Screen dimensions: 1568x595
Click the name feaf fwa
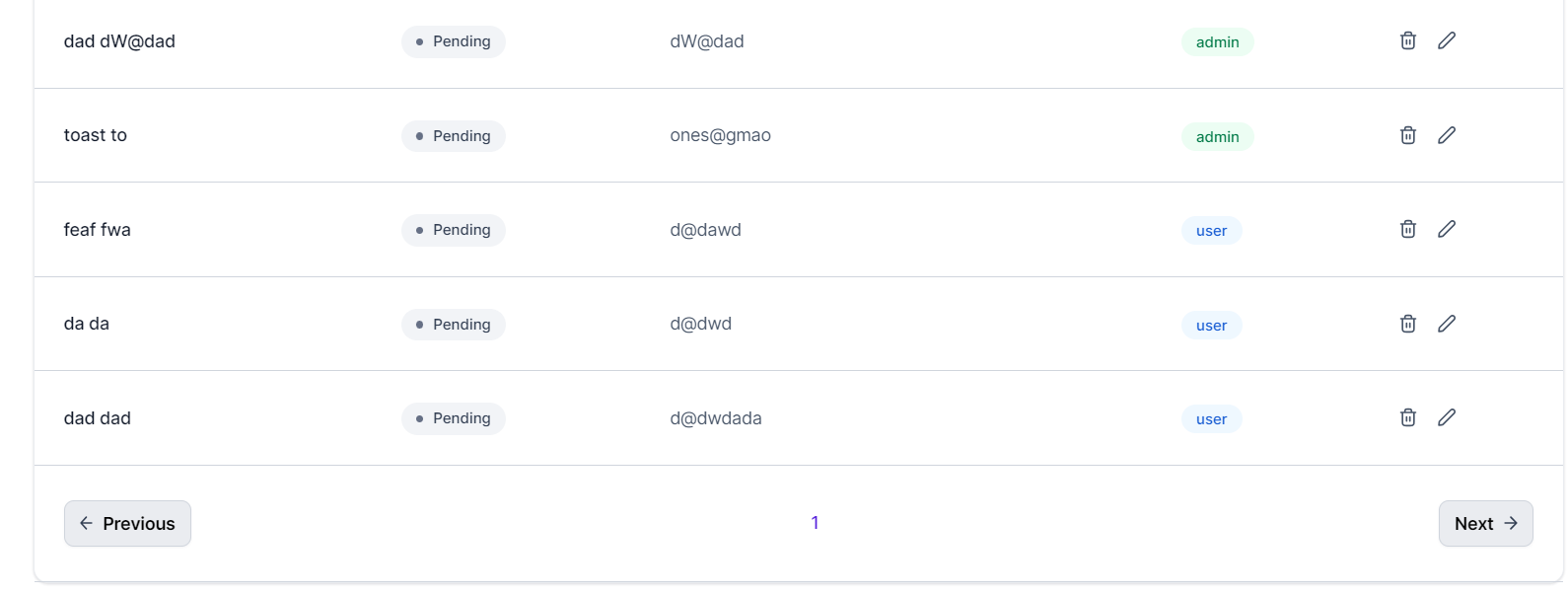pos(98,230)
